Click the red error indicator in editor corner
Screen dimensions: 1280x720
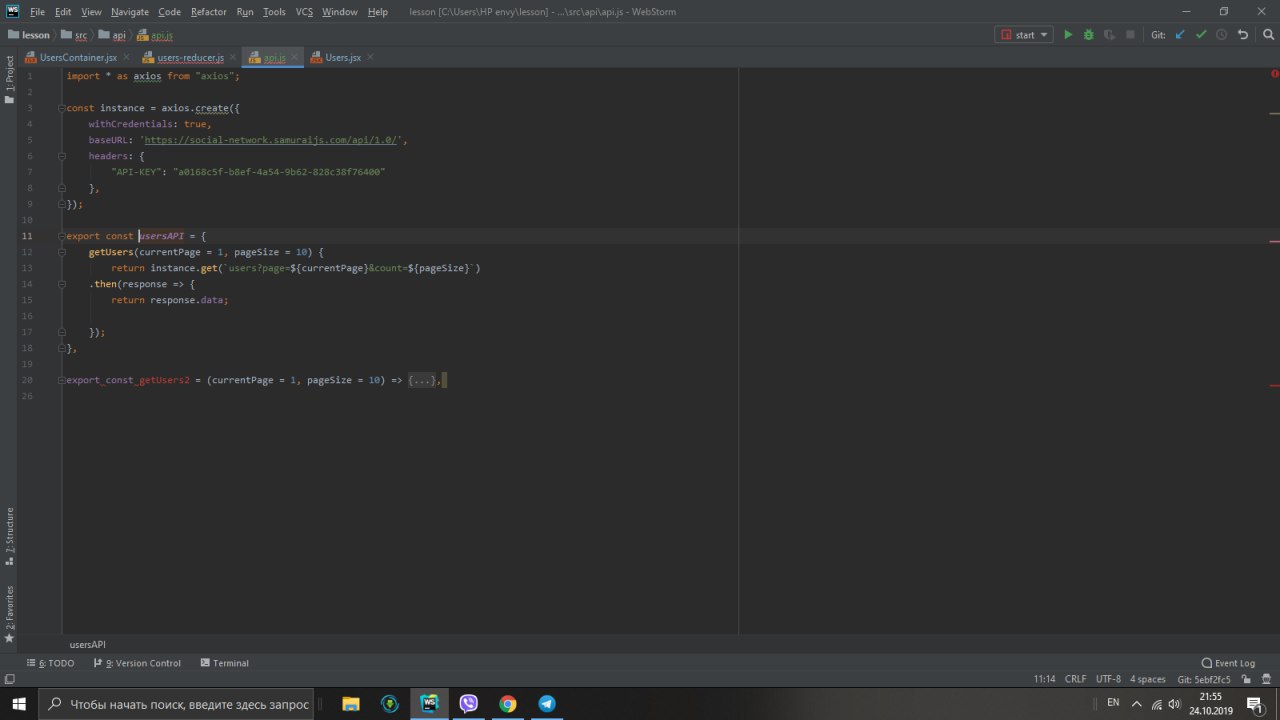(1274, 74)
